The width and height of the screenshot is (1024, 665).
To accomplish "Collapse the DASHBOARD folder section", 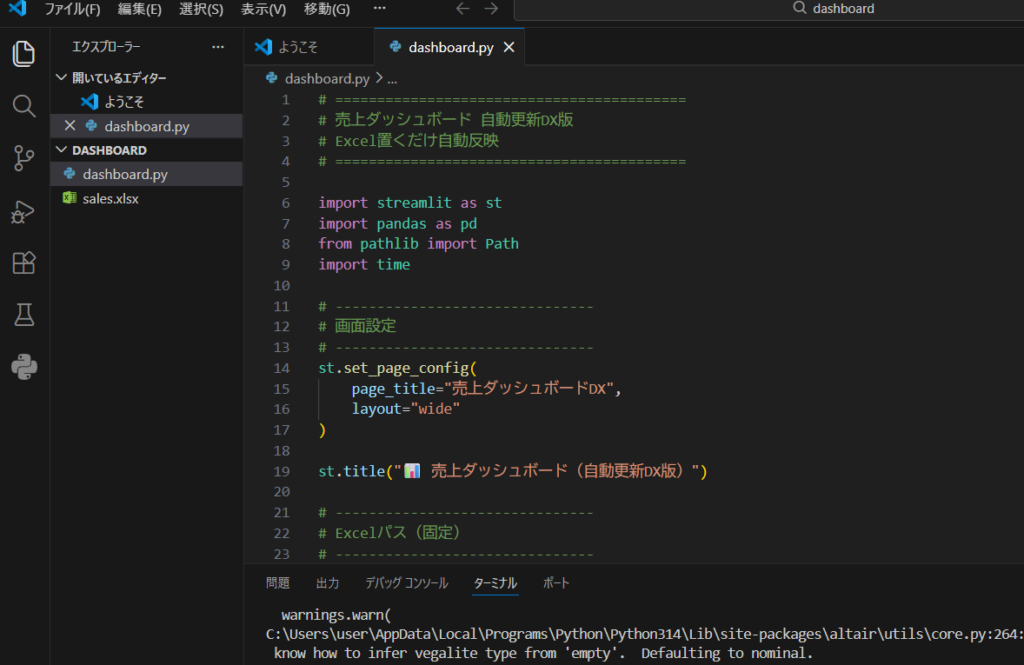I will click(x=63, y=150).
